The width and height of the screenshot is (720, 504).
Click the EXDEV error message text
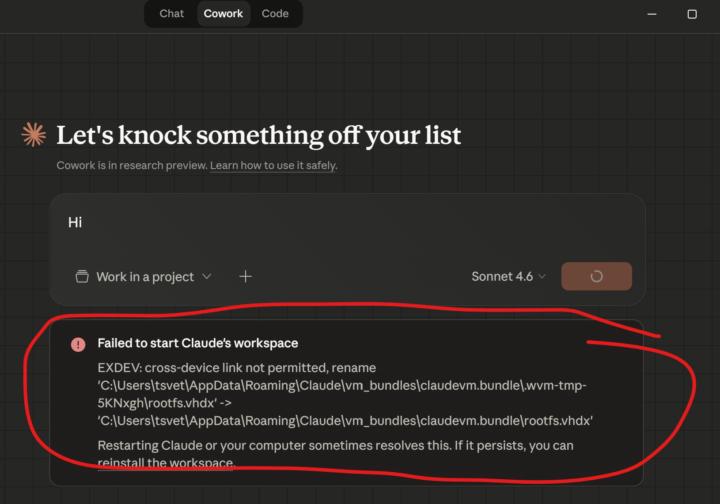coord(345,394)
